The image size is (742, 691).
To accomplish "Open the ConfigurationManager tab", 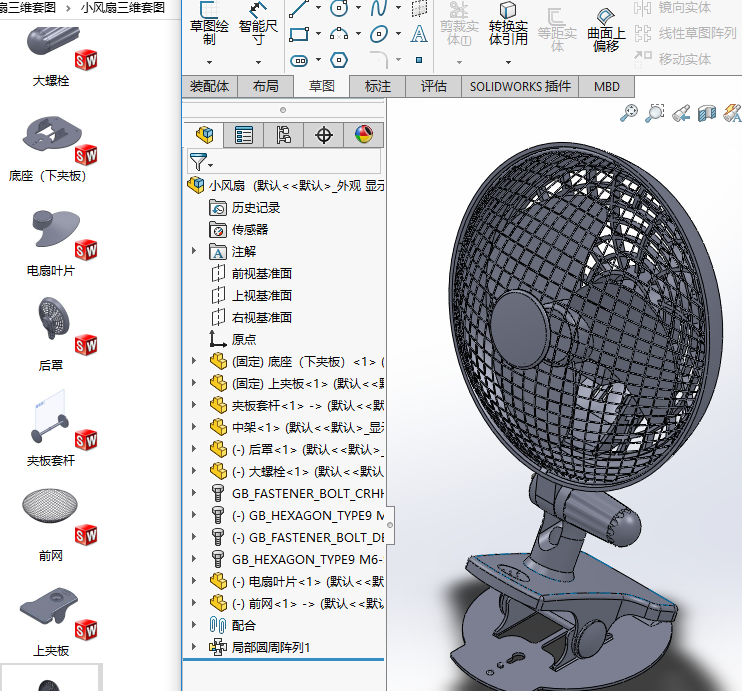I will 283,135.
